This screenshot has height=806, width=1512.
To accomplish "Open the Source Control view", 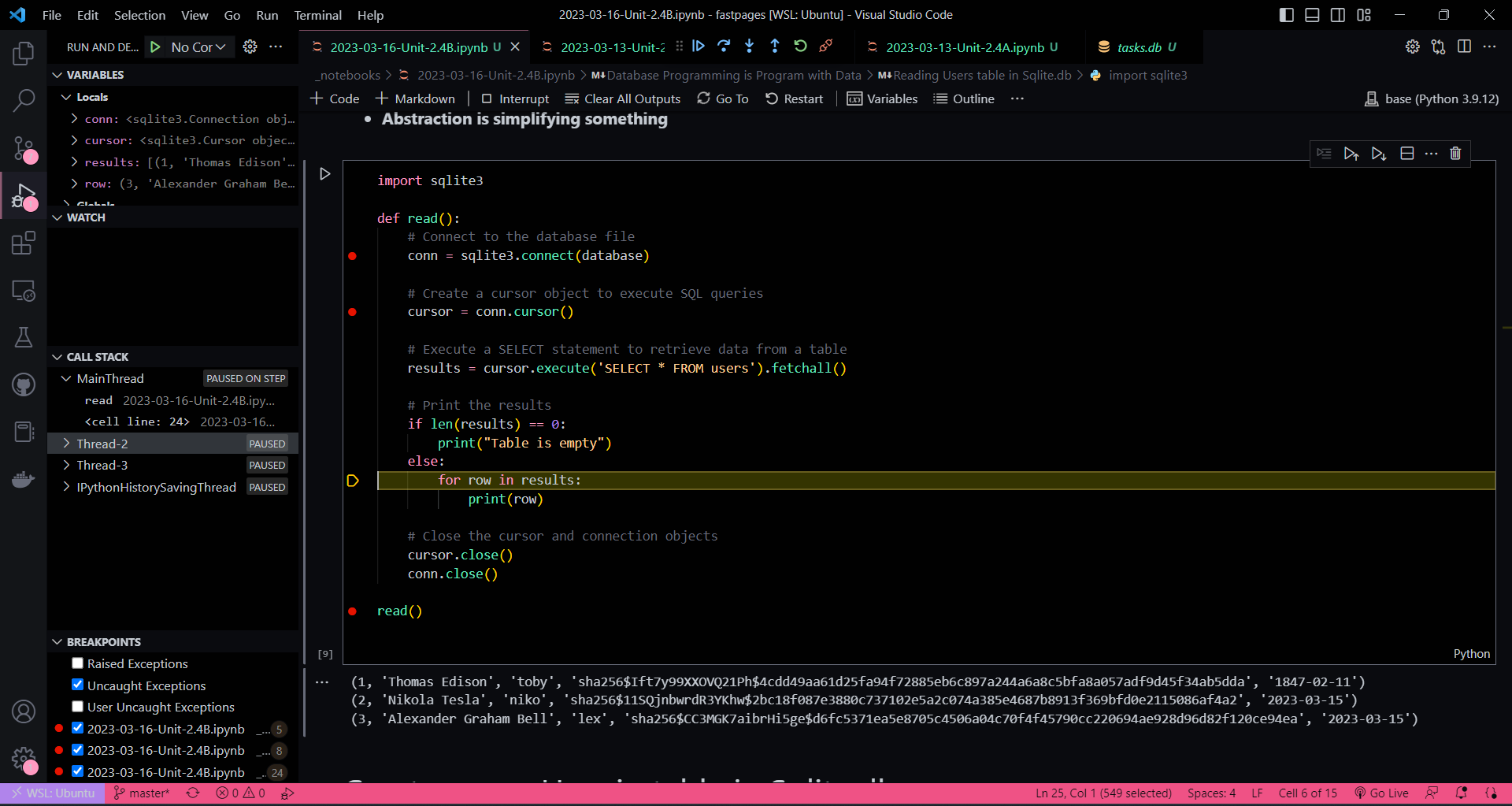I will (24, 148).
